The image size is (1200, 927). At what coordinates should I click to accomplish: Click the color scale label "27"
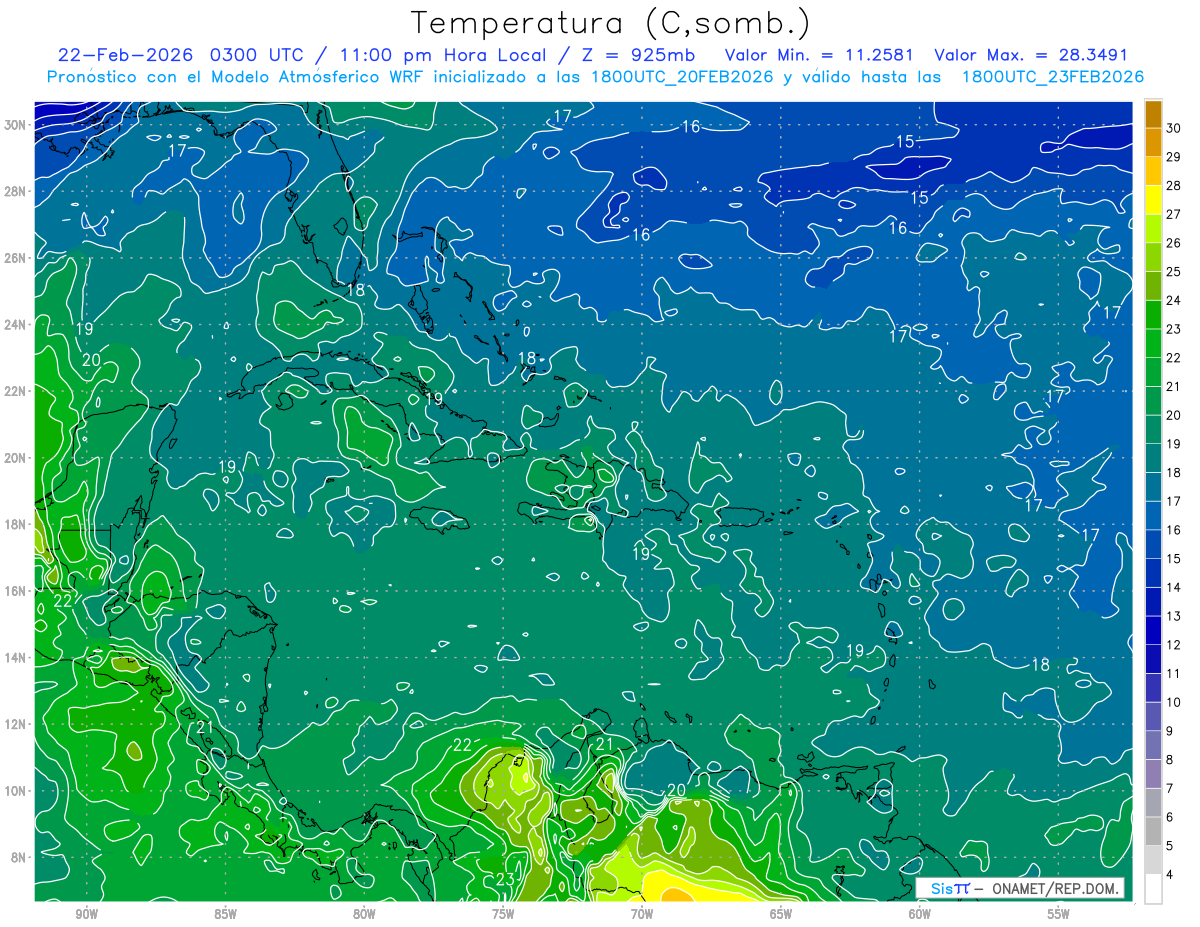1174,214
